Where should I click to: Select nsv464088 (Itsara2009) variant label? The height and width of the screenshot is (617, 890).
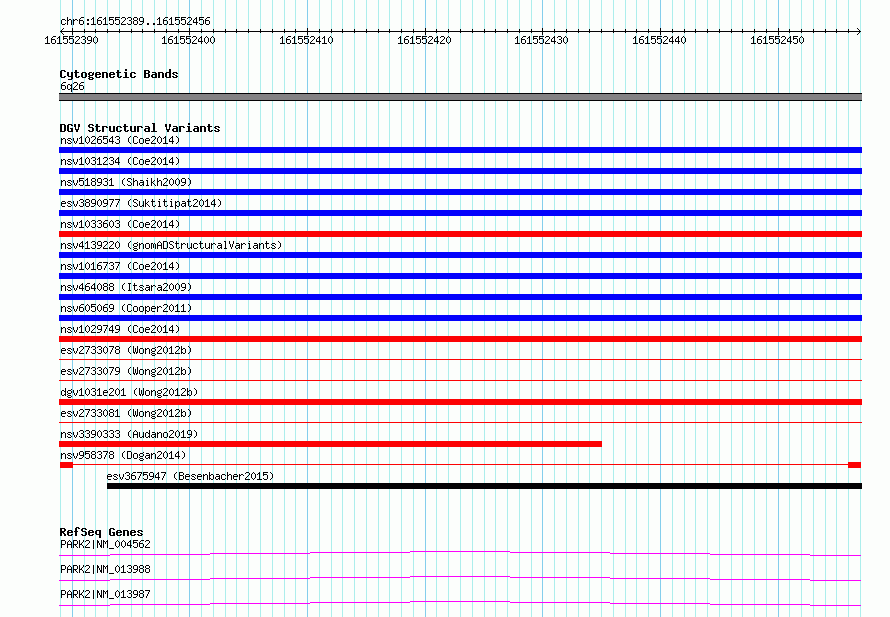[126, 287]
